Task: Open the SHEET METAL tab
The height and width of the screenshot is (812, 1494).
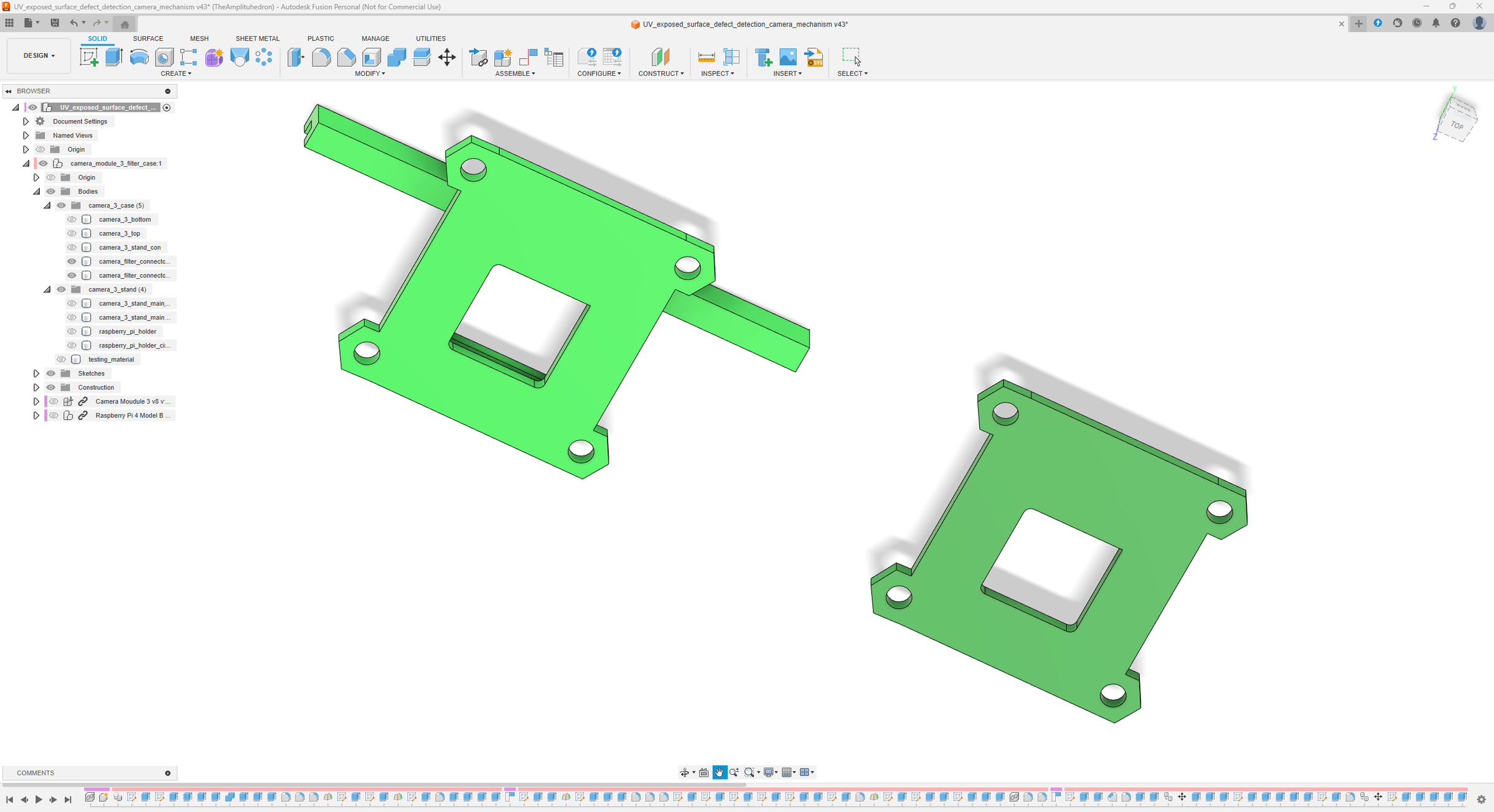Action: (257, 39)
